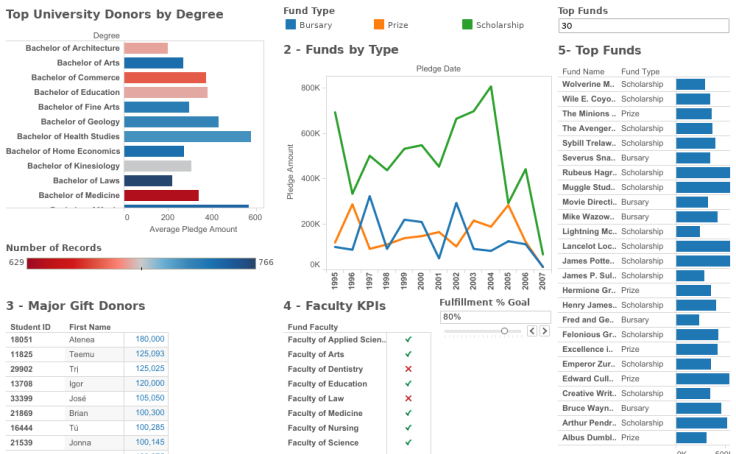
Task: Click the Bursary blue legend swatch
Action: [291, 24]
